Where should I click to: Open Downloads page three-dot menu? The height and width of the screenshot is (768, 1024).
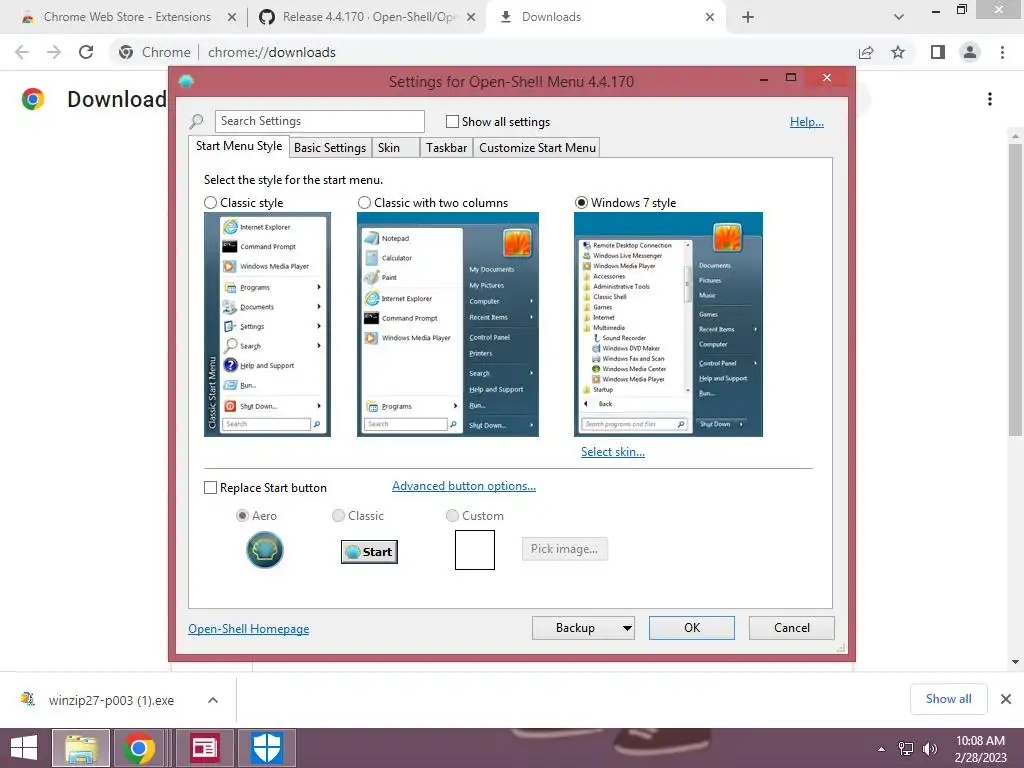pos(990,99)
